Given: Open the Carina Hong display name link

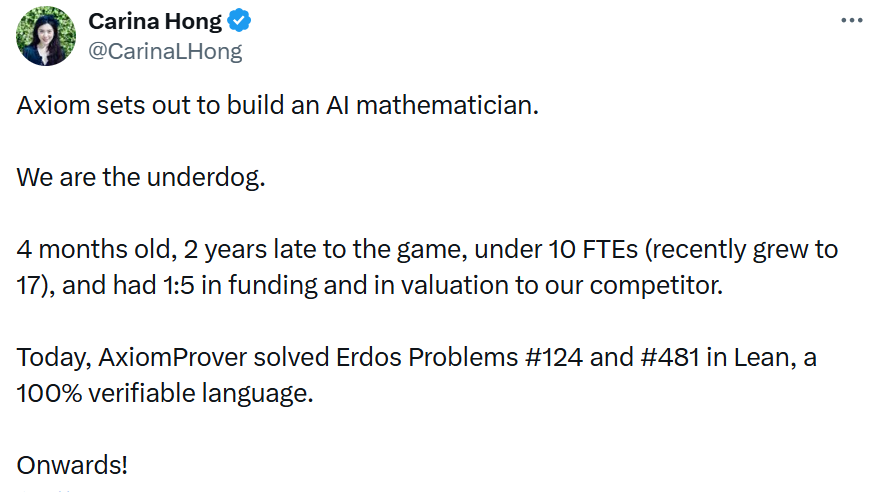Looking at the screenshot, I should point(154,21).
